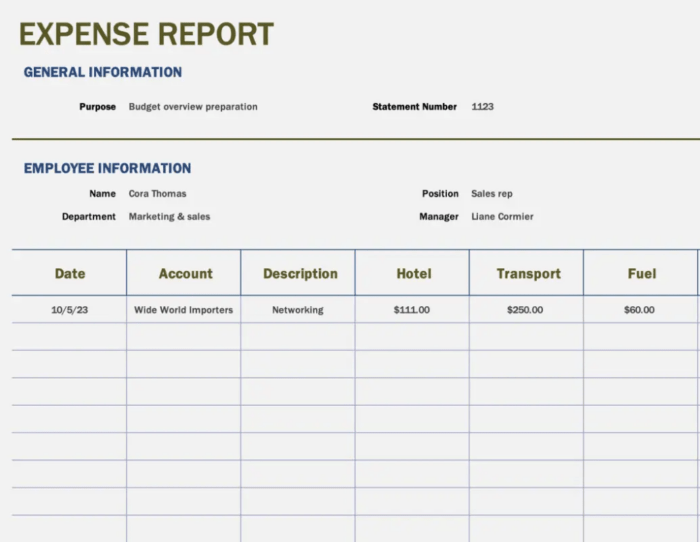Screen dimensions: 700x542
Task: Select the $111.00 hotel amount cell
Action: [412, 310]
